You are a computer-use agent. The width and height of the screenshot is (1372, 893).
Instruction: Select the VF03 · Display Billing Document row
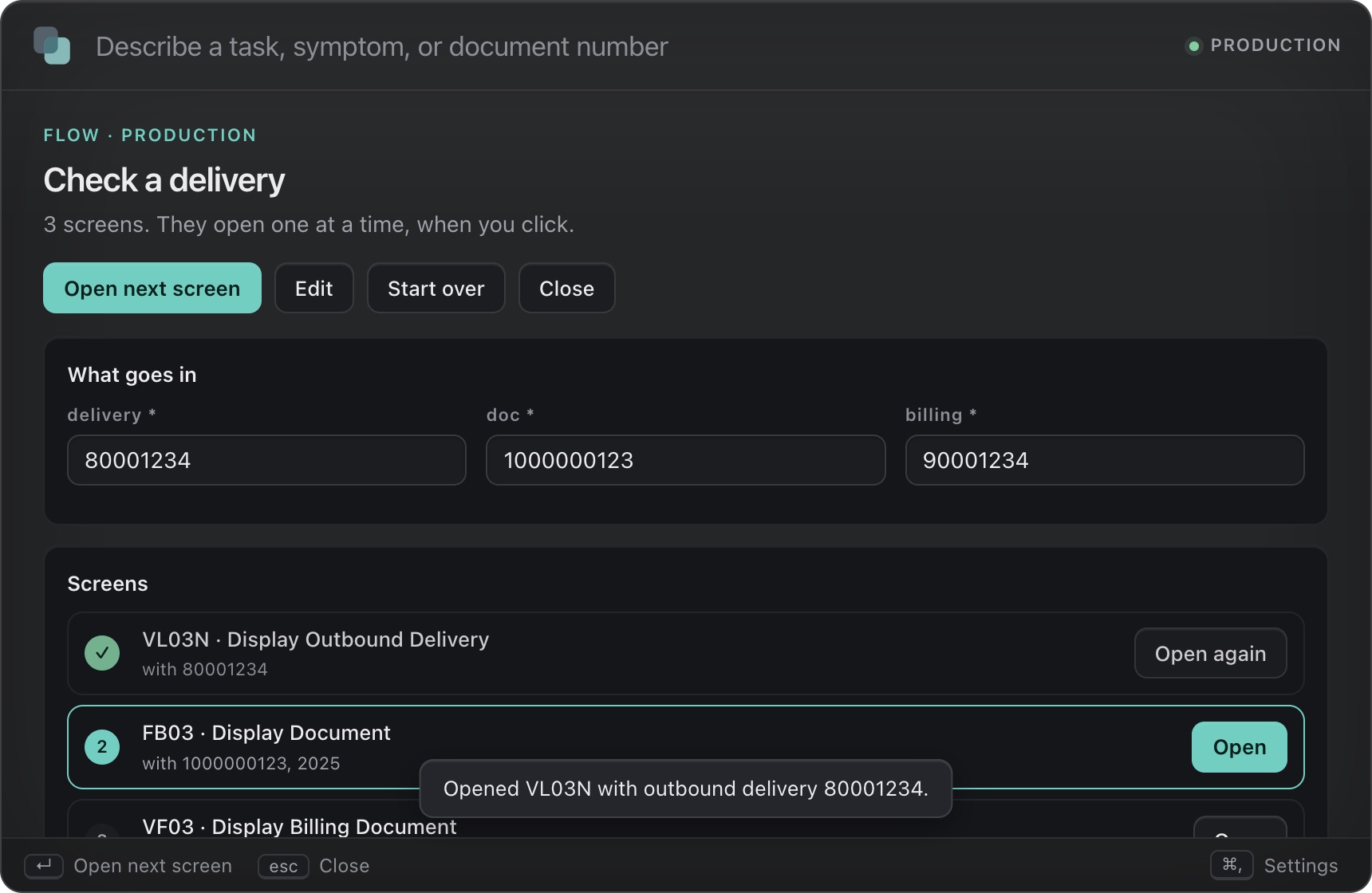point(686,820)
